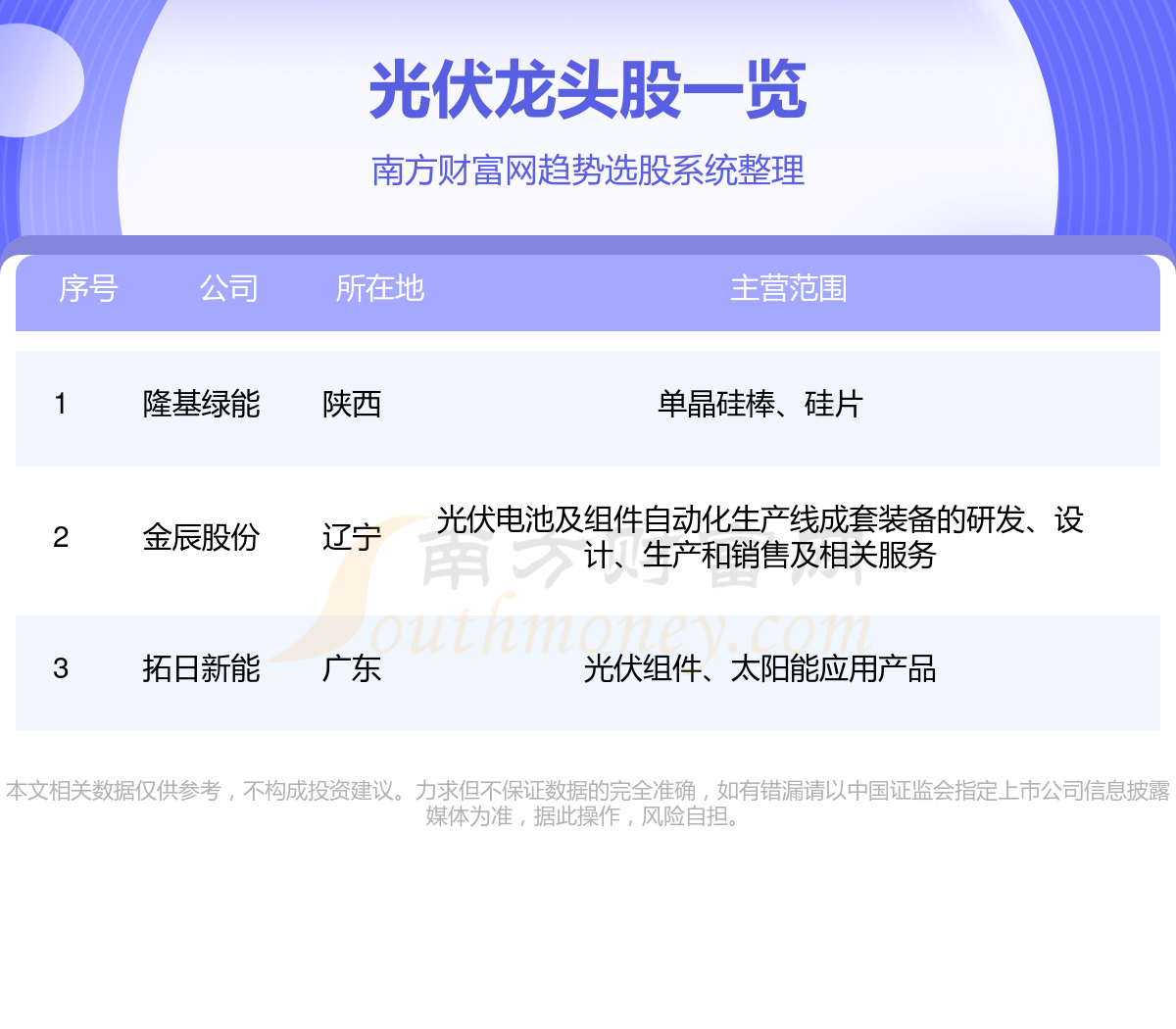Viewport: 1176px width, 1029px height.
Task: Click scope text starting '光伏电池及组件自动化'
Action: click(x=760, y=537)
